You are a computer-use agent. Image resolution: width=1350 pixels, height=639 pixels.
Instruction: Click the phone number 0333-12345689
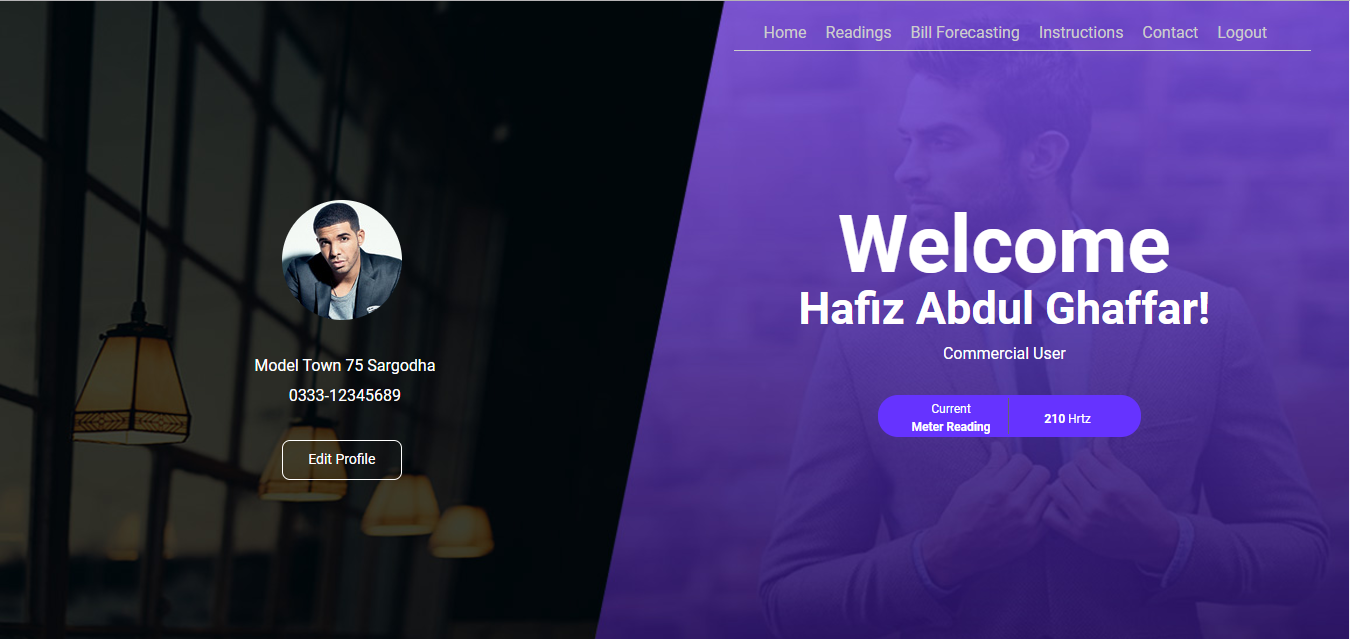345,396
